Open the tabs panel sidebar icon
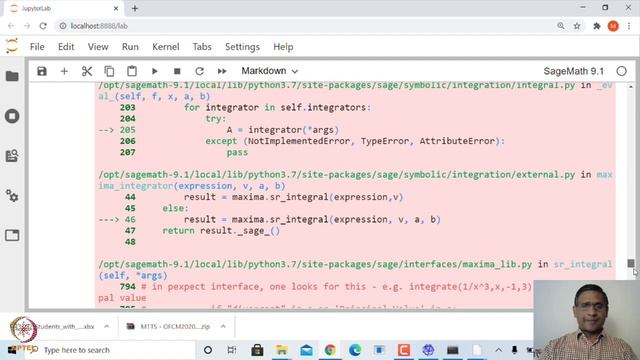 pyautogui.click(x=12, y=235)
